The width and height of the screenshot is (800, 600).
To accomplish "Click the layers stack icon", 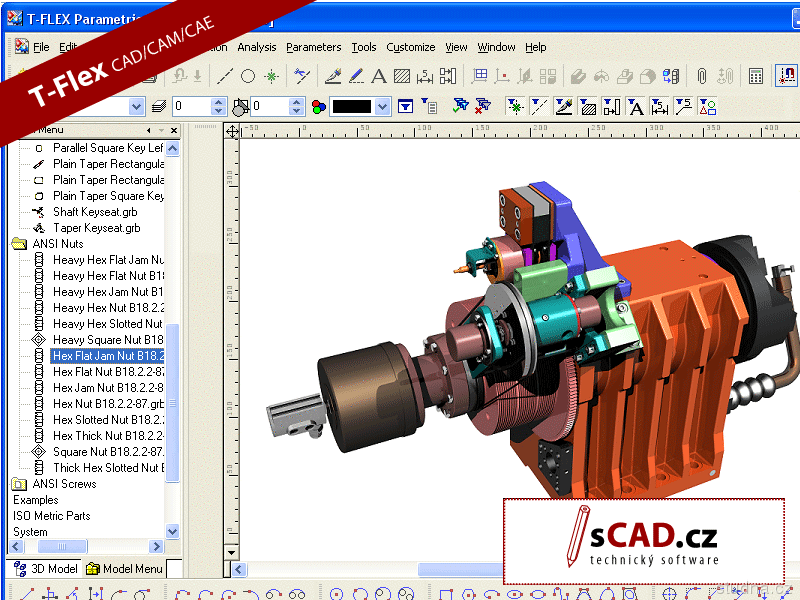I will pos(159,107).
